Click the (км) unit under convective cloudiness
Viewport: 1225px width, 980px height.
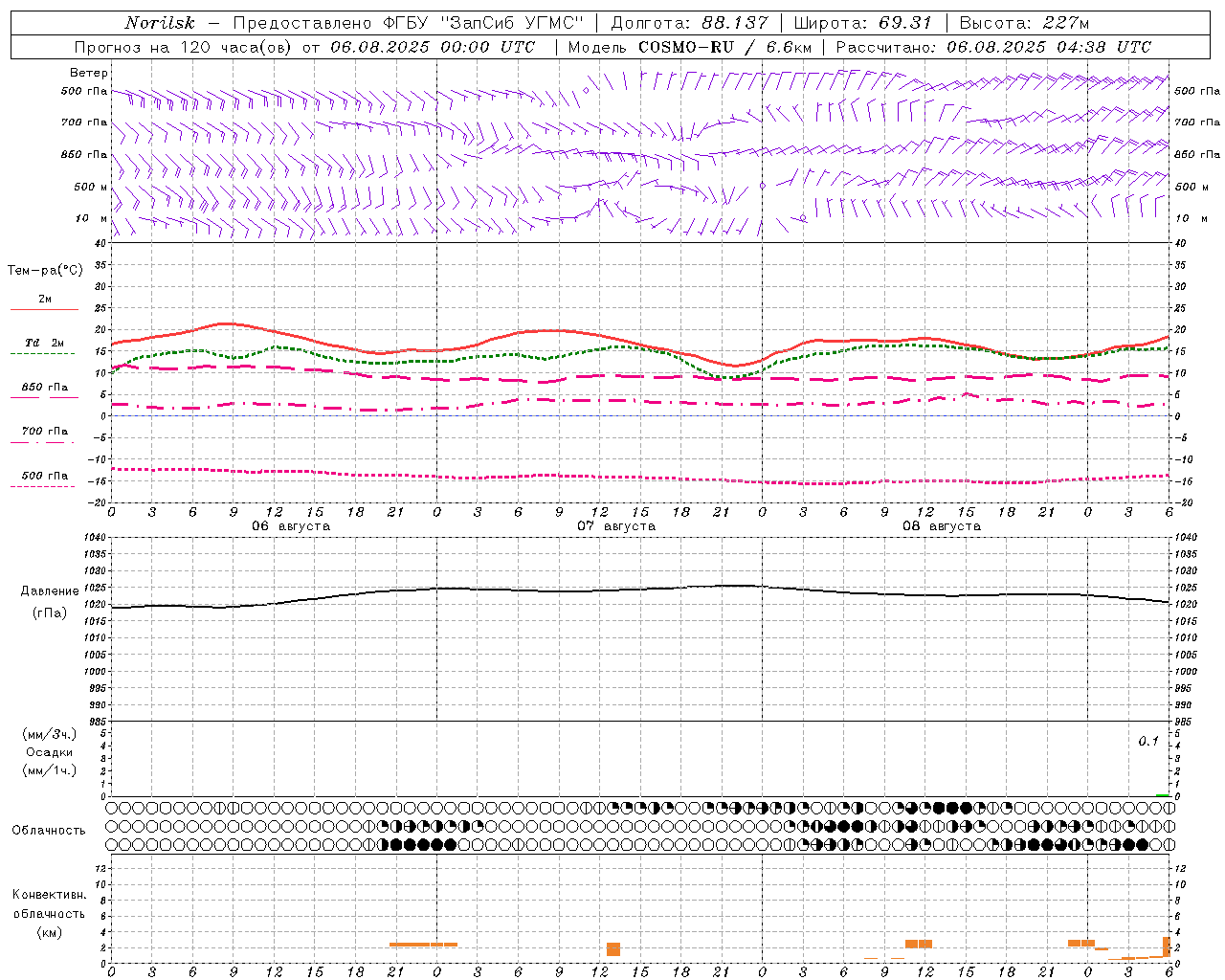point(49,933)
